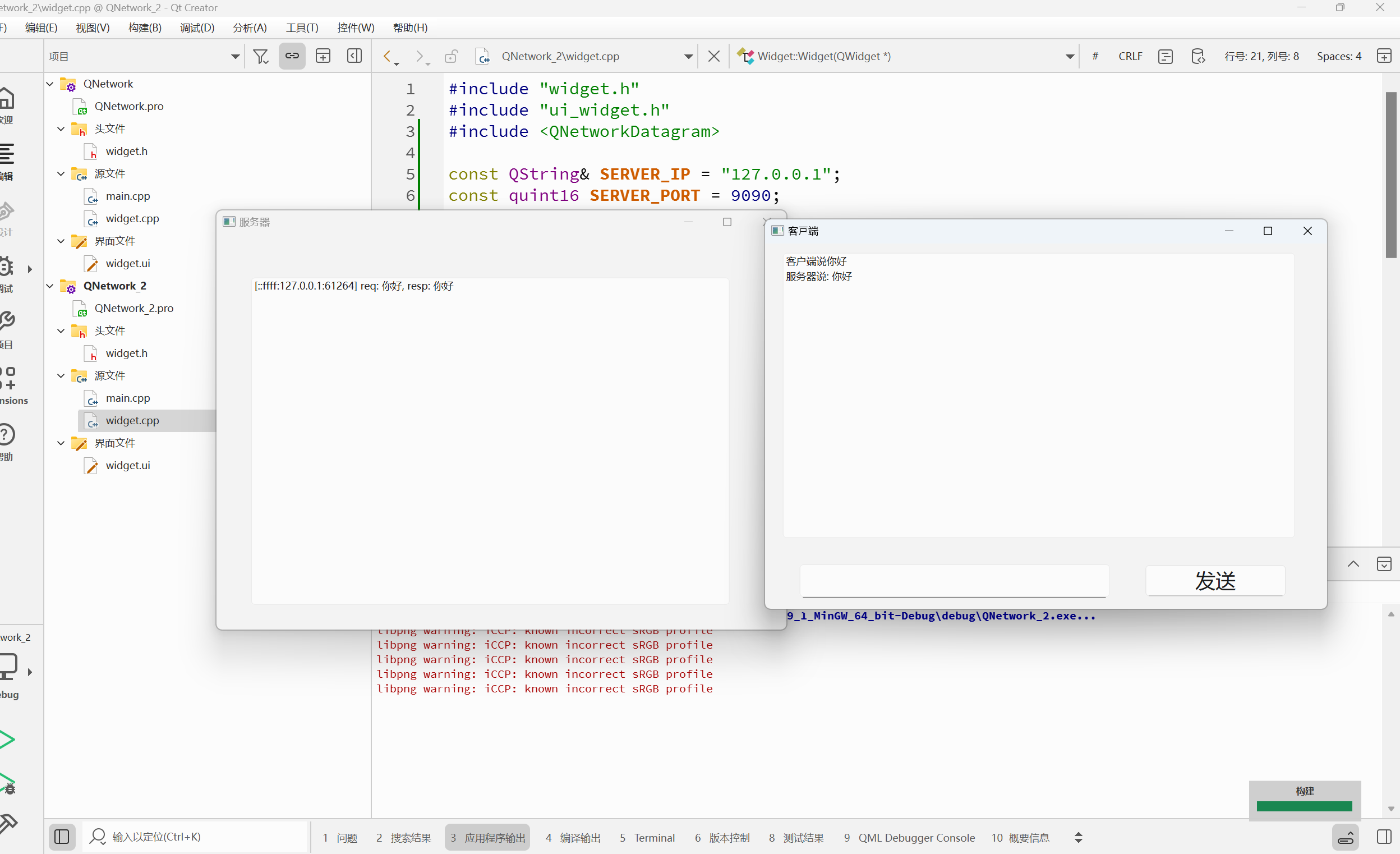
Task: Toggle synchronize with editor link icon
Action: (292, 56)
